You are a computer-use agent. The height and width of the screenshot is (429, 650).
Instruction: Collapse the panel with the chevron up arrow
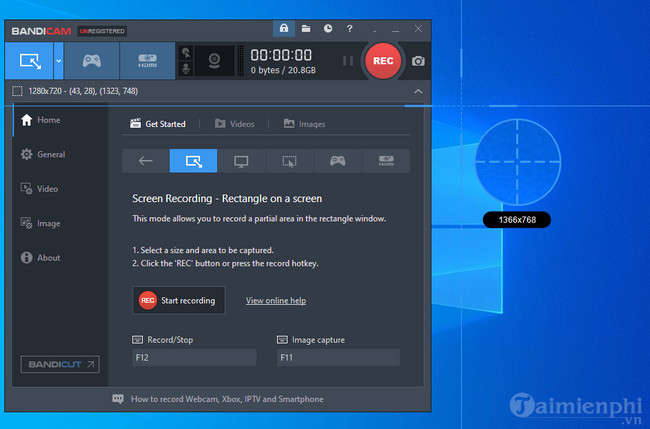[418, 91]
